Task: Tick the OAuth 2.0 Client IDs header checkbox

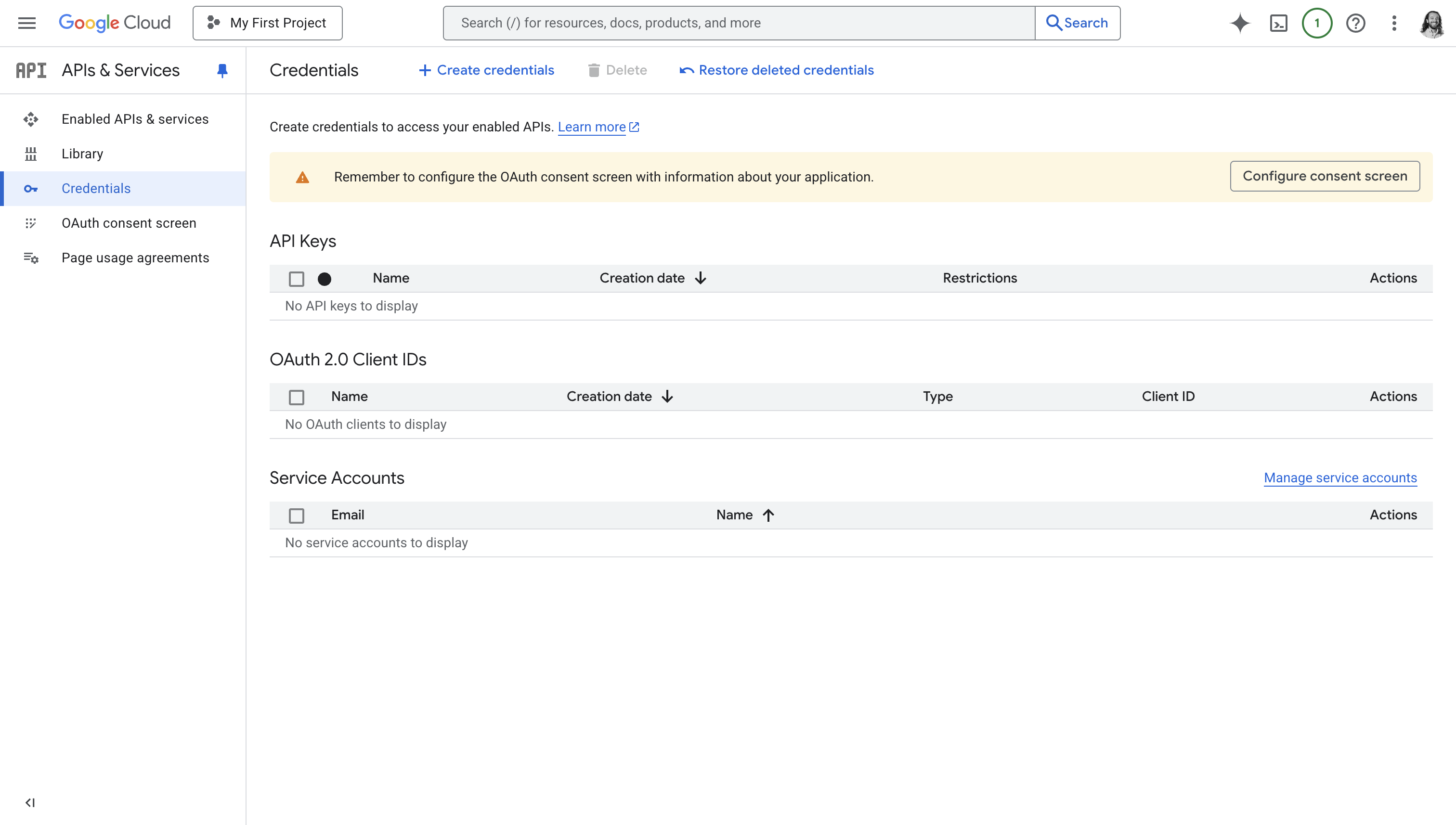Action: (x=297, y=397)
